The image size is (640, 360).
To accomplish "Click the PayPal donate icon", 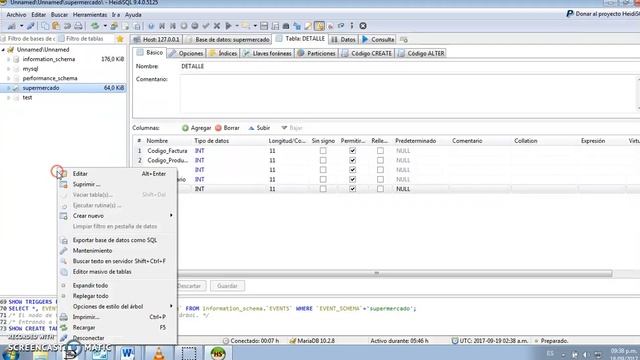I will (x=570, y=13).
